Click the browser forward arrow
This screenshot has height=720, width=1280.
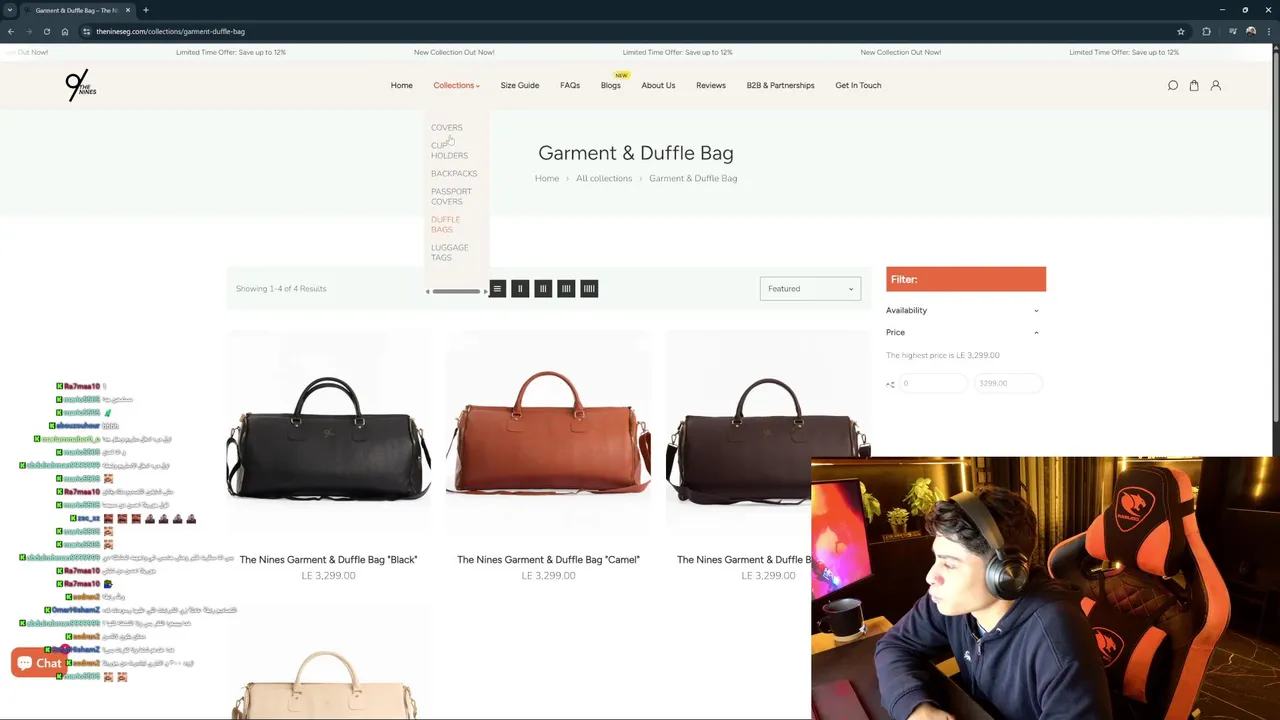point(29,31)
